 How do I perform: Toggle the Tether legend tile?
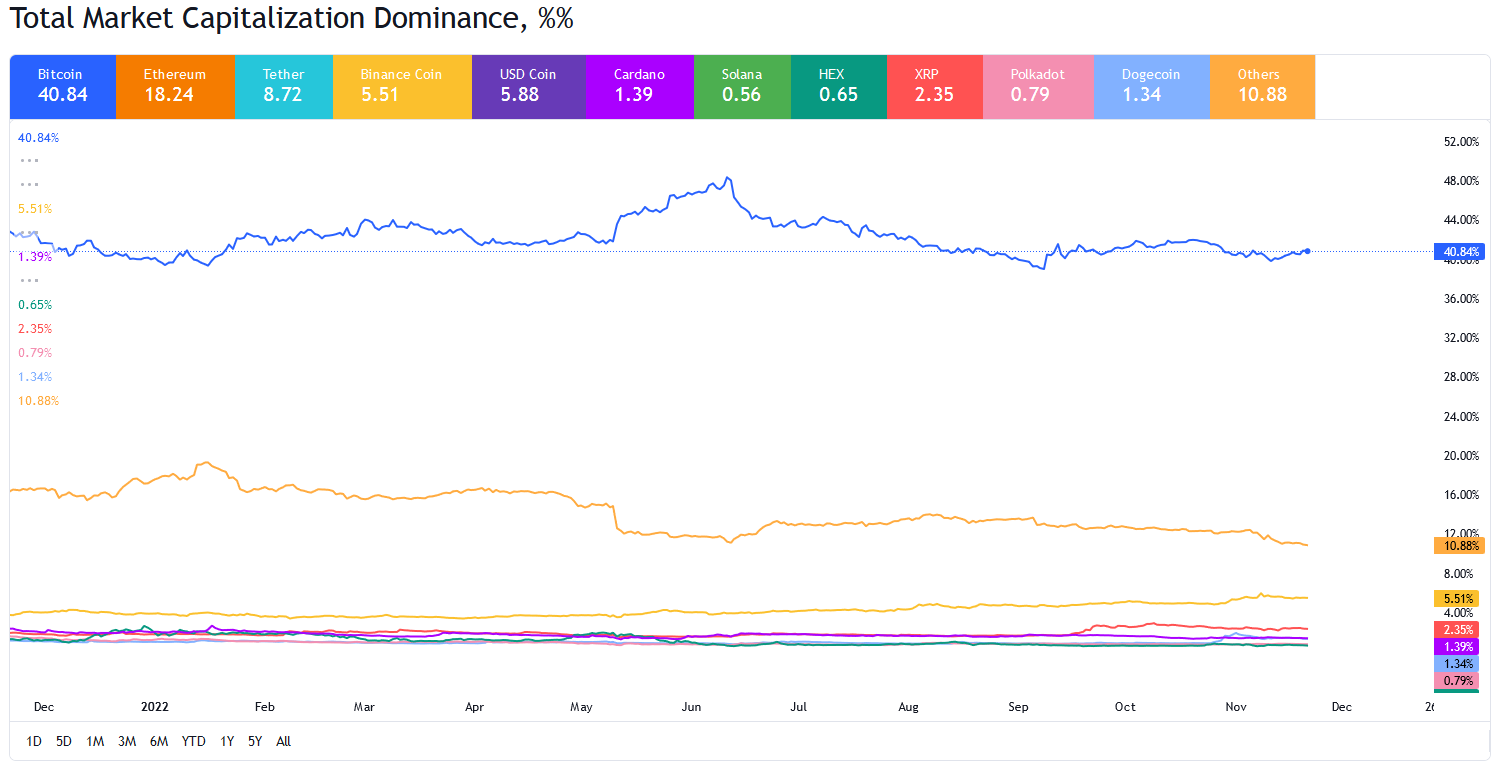[284, 87]
